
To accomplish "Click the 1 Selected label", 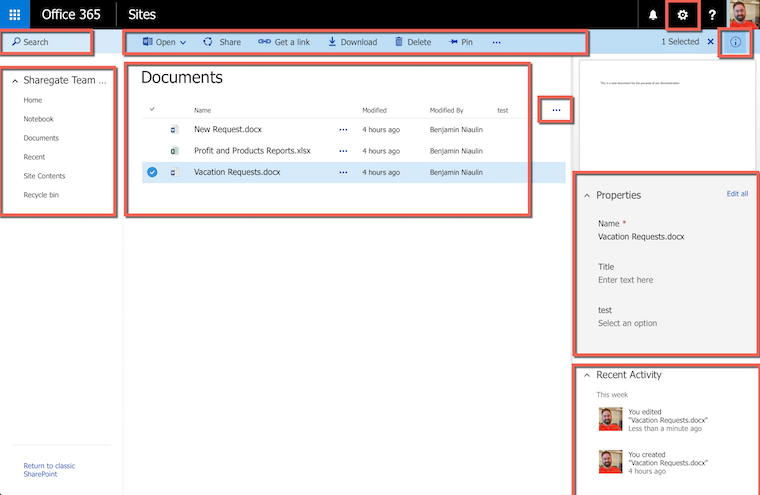I will click(680, 42).
